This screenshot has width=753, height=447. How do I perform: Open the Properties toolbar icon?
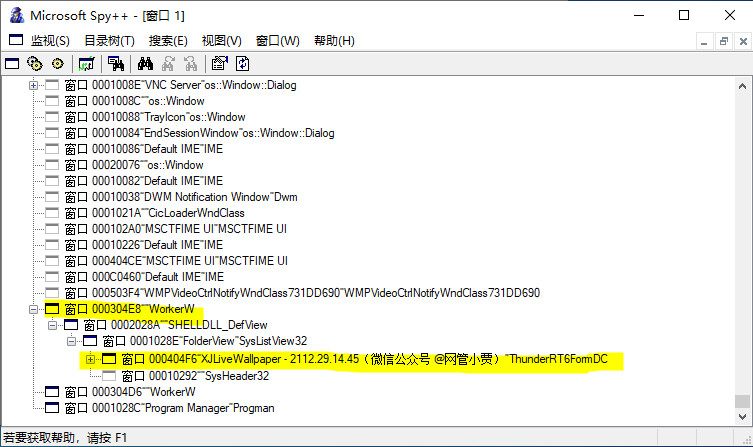(220, 63)
